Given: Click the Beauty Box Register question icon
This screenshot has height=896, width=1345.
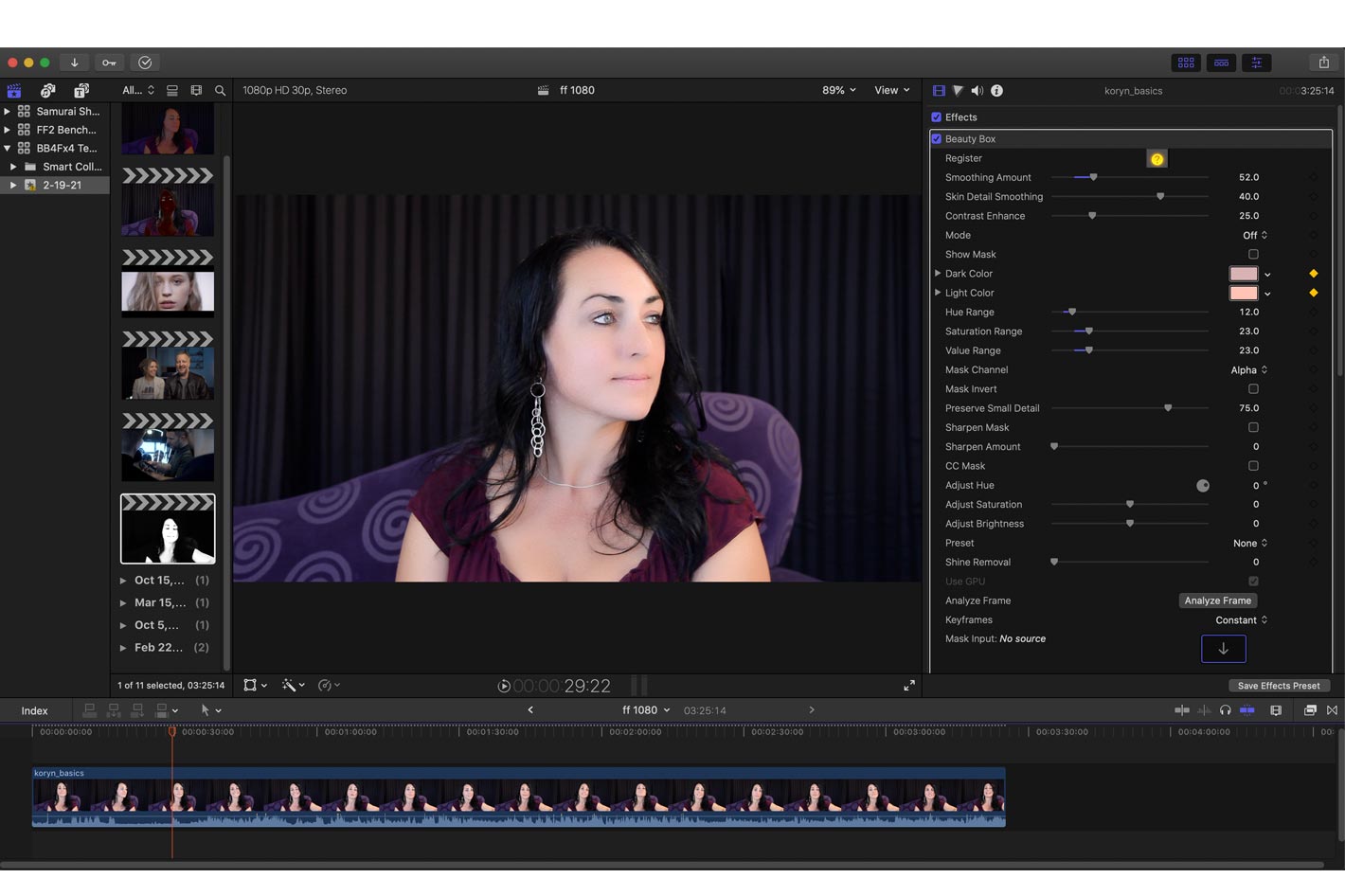Looking at the screenshot, I should pos(1157,159).
